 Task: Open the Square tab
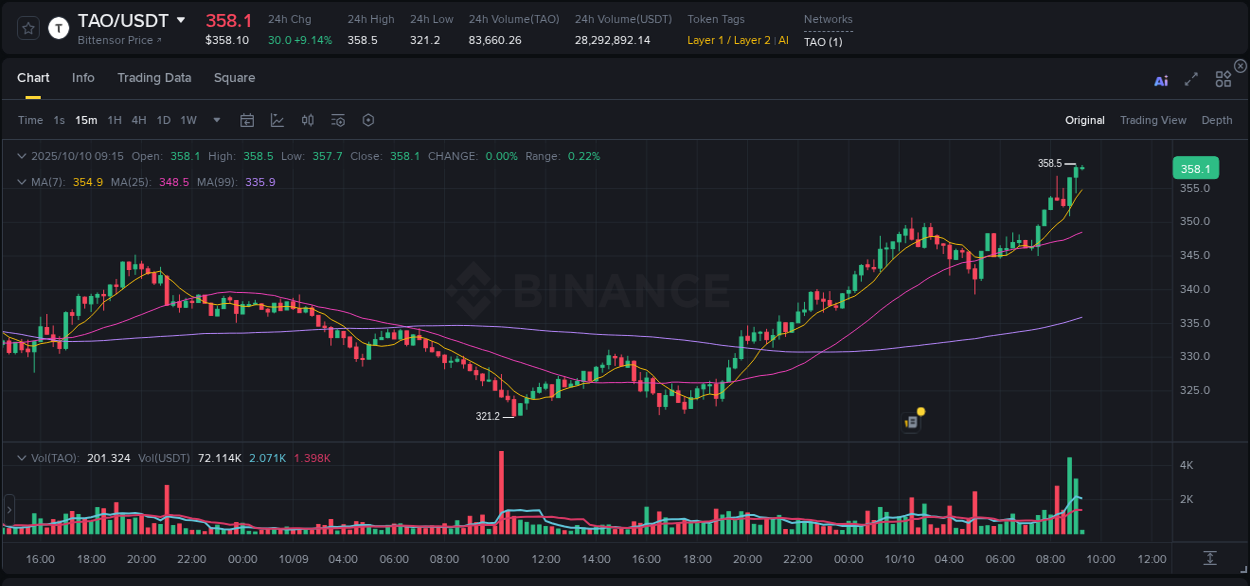point(234,77)
